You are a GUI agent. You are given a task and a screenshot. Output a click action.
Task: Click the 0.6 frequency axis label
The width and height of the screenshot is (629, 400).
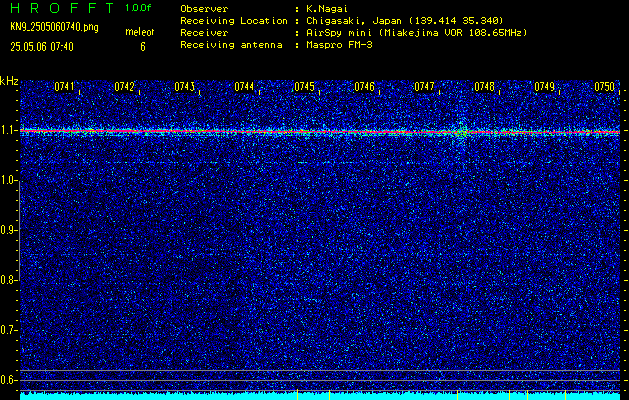click(x=8, y=380)
